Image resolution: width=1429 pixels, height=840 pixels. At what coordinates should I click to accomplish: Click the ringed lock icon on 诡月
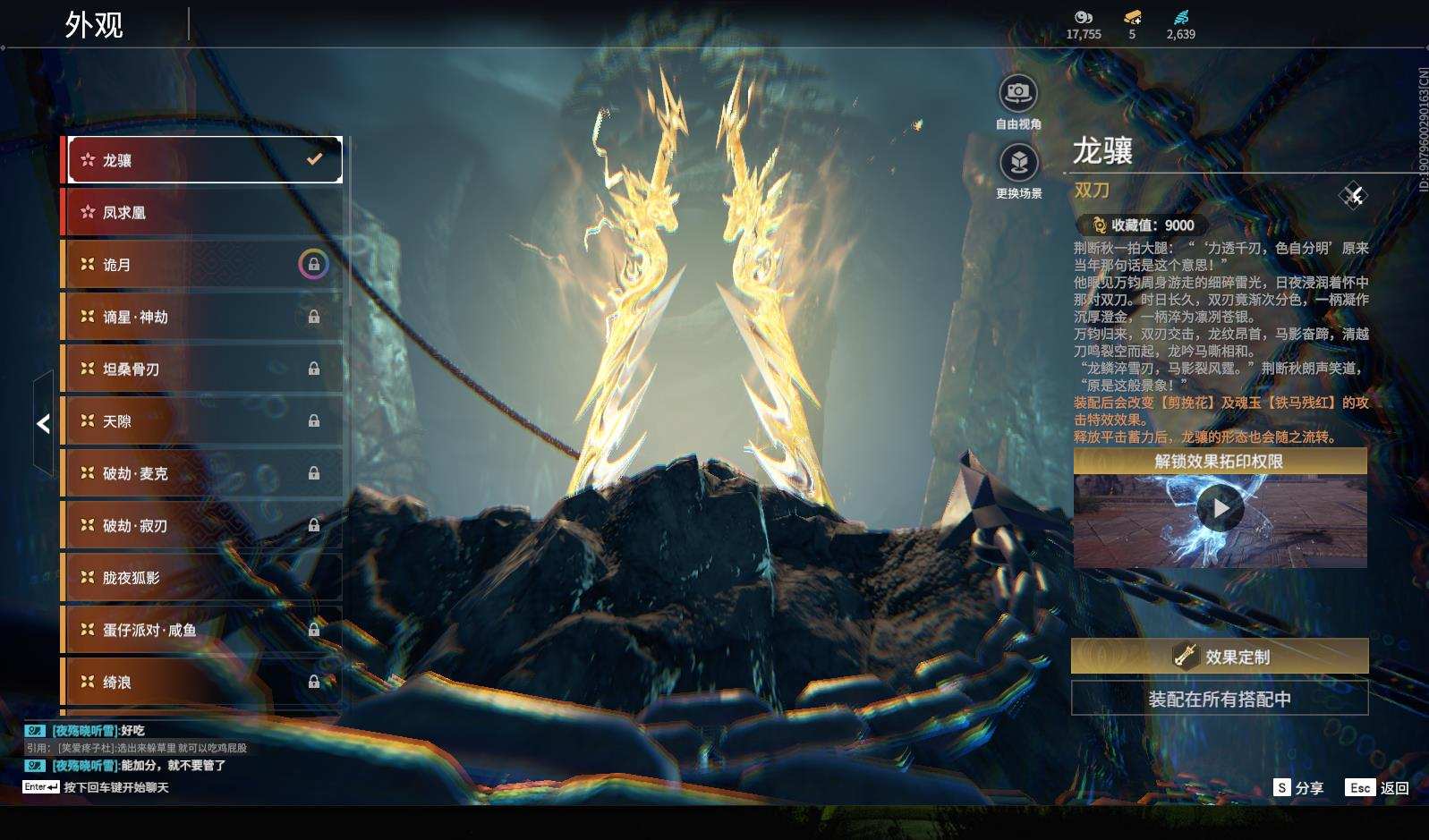pos(313,265)
